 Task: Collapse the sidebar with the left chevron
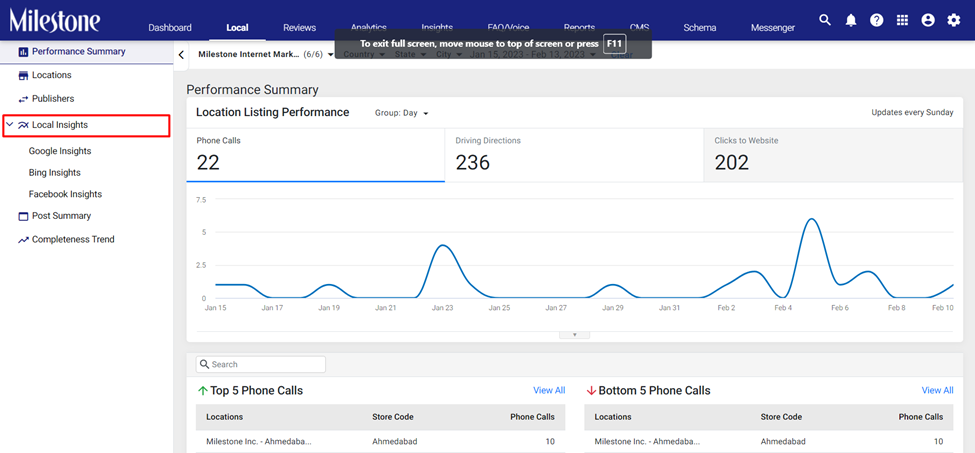point(181,55)
